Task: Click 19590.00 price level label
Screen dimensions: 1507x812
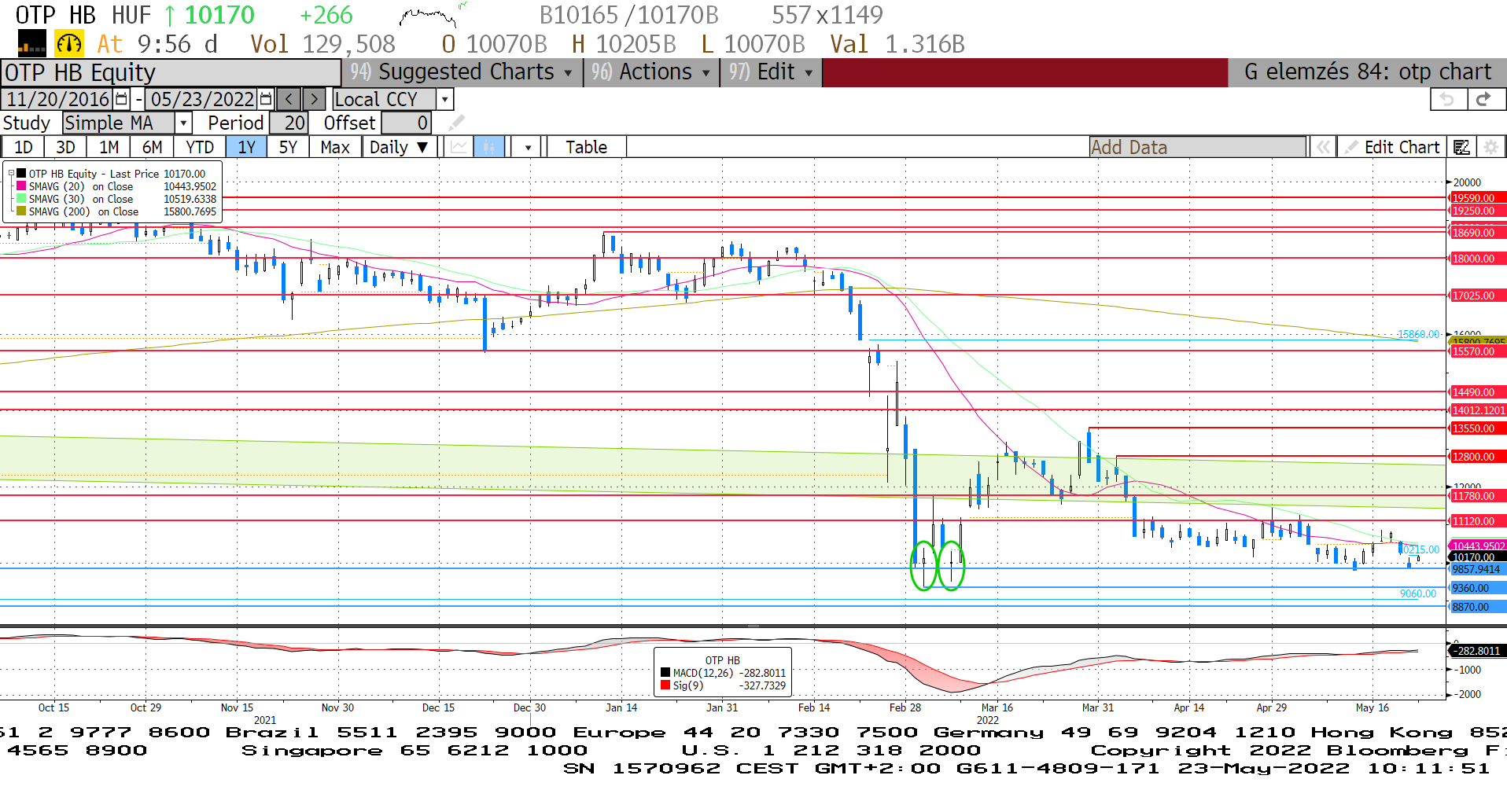Action: [x=1478, y=198]
